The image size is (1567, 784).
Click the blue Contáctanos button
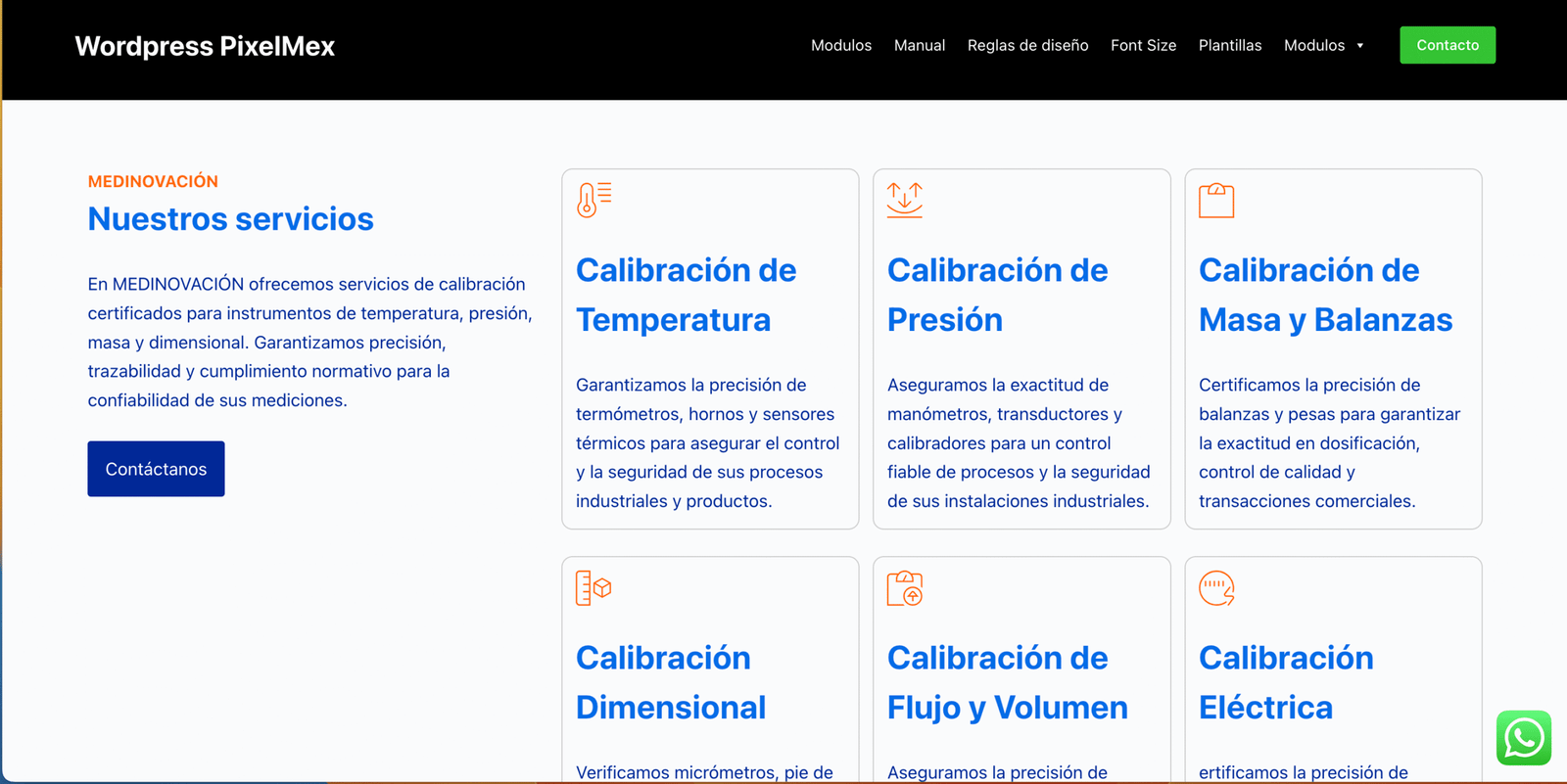[x=156, y=469]
